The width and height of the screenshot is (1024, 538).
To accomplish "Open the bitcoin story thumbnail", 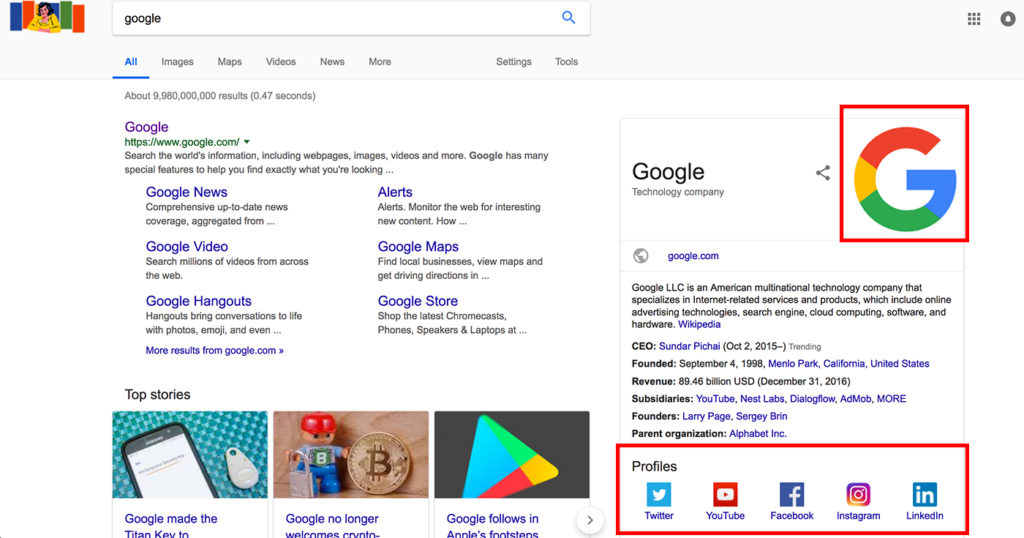I will (x=351, y=454).
